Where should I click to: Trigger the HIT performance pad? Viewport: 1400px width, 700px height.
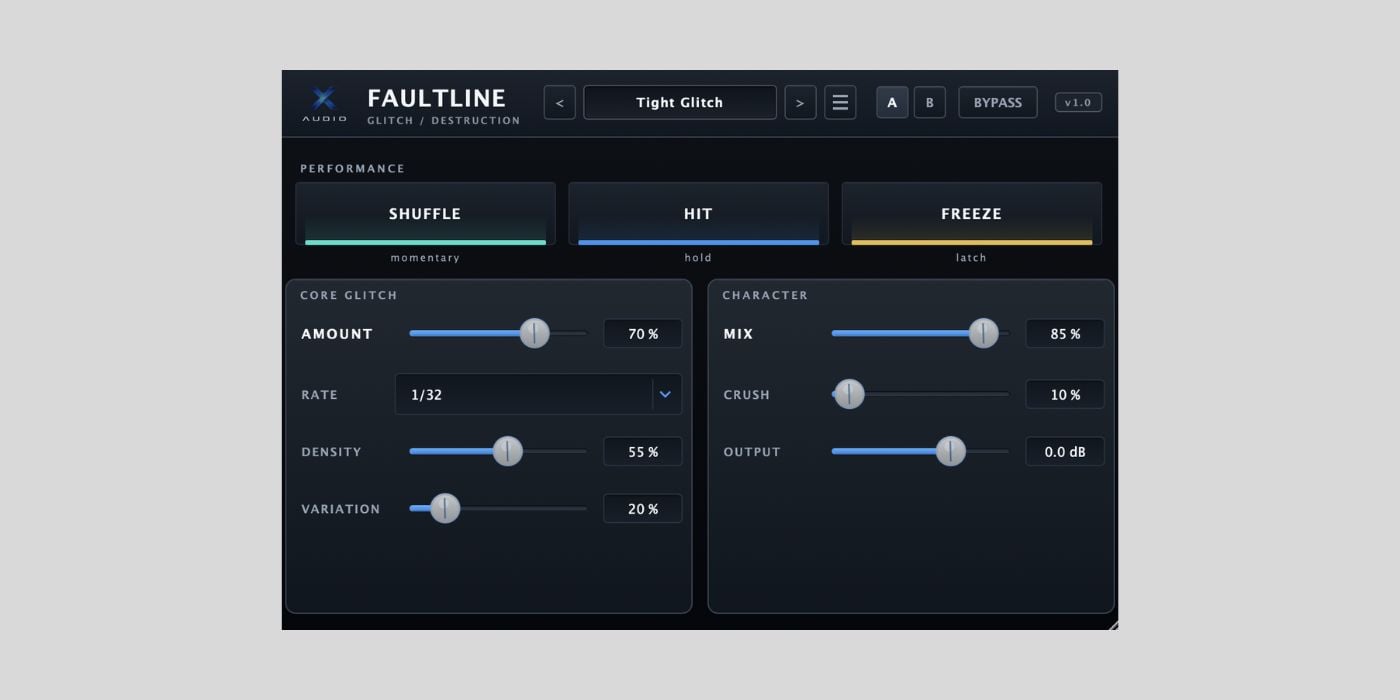click(698, 214)
